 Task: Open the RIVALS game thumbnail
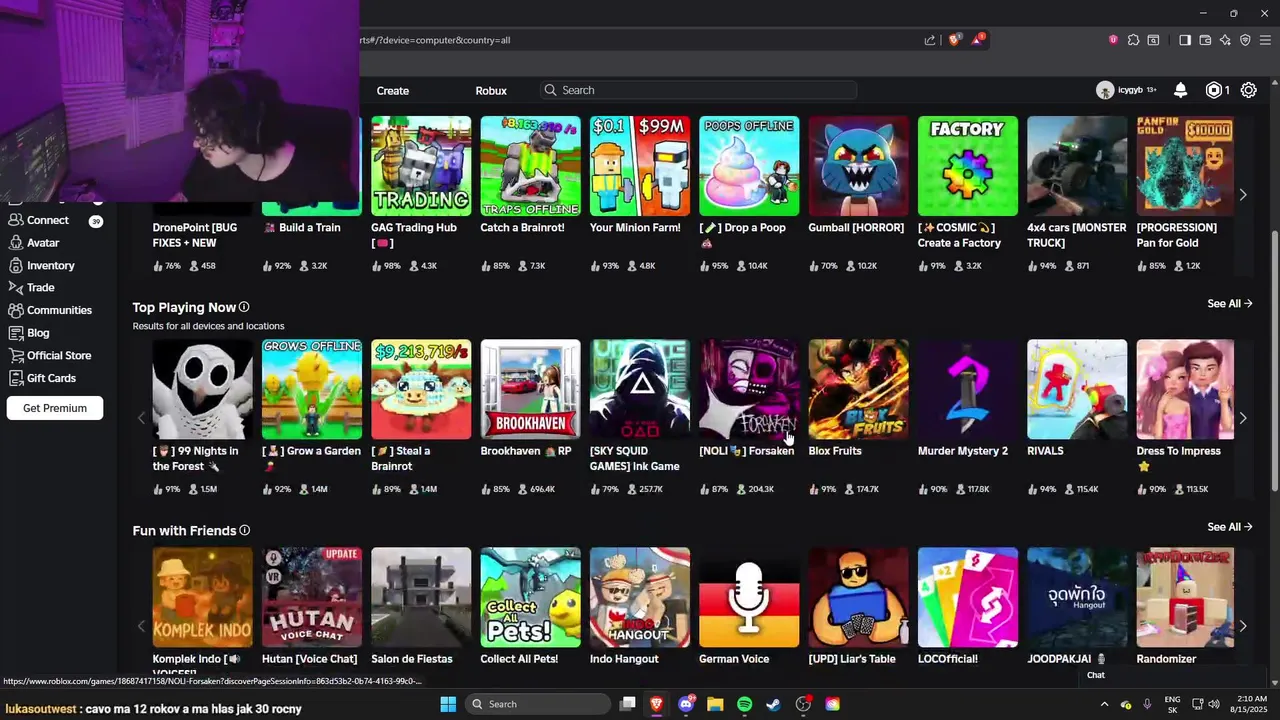1077,389
